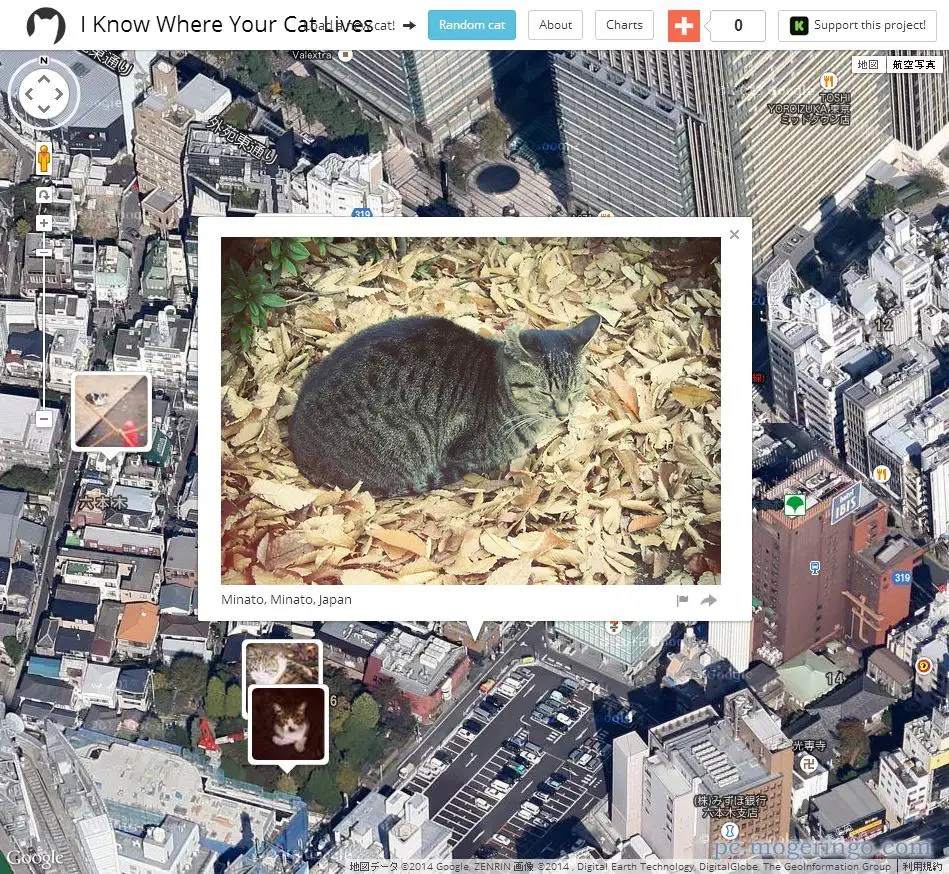Viewport: 949px width, 874px height.
Task: Zoom out using the minus icon
Action: [x=44, y=419]
